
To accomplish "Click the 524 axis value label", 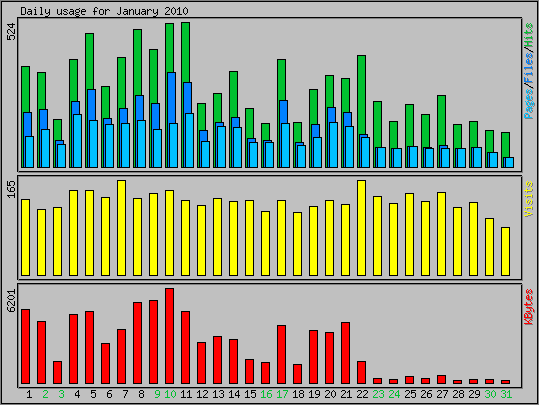I will click(11, 32).
